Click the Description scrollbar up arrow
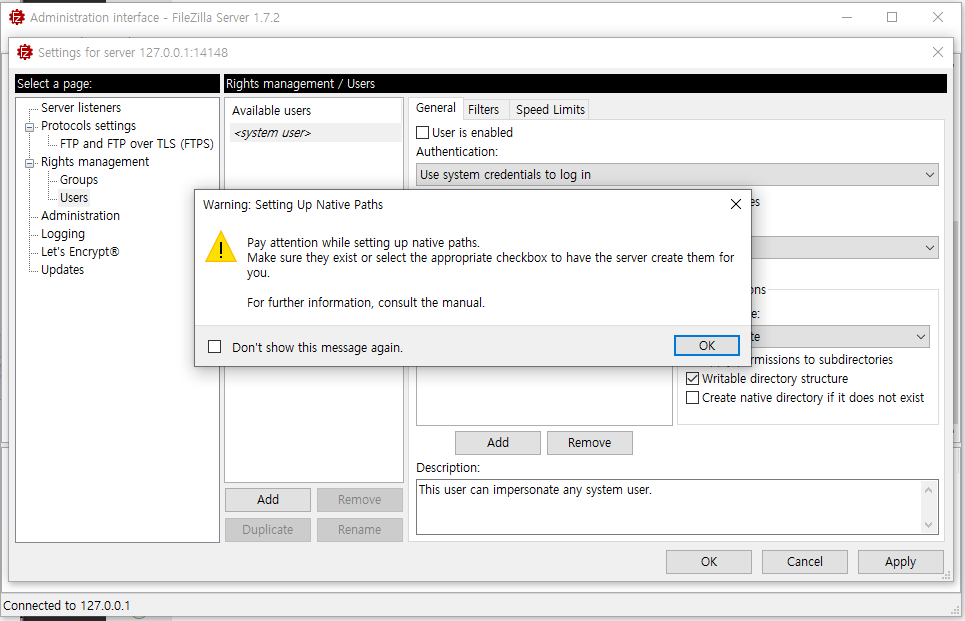This screenshot has height=621, width=965. click(x=929, y=490)
